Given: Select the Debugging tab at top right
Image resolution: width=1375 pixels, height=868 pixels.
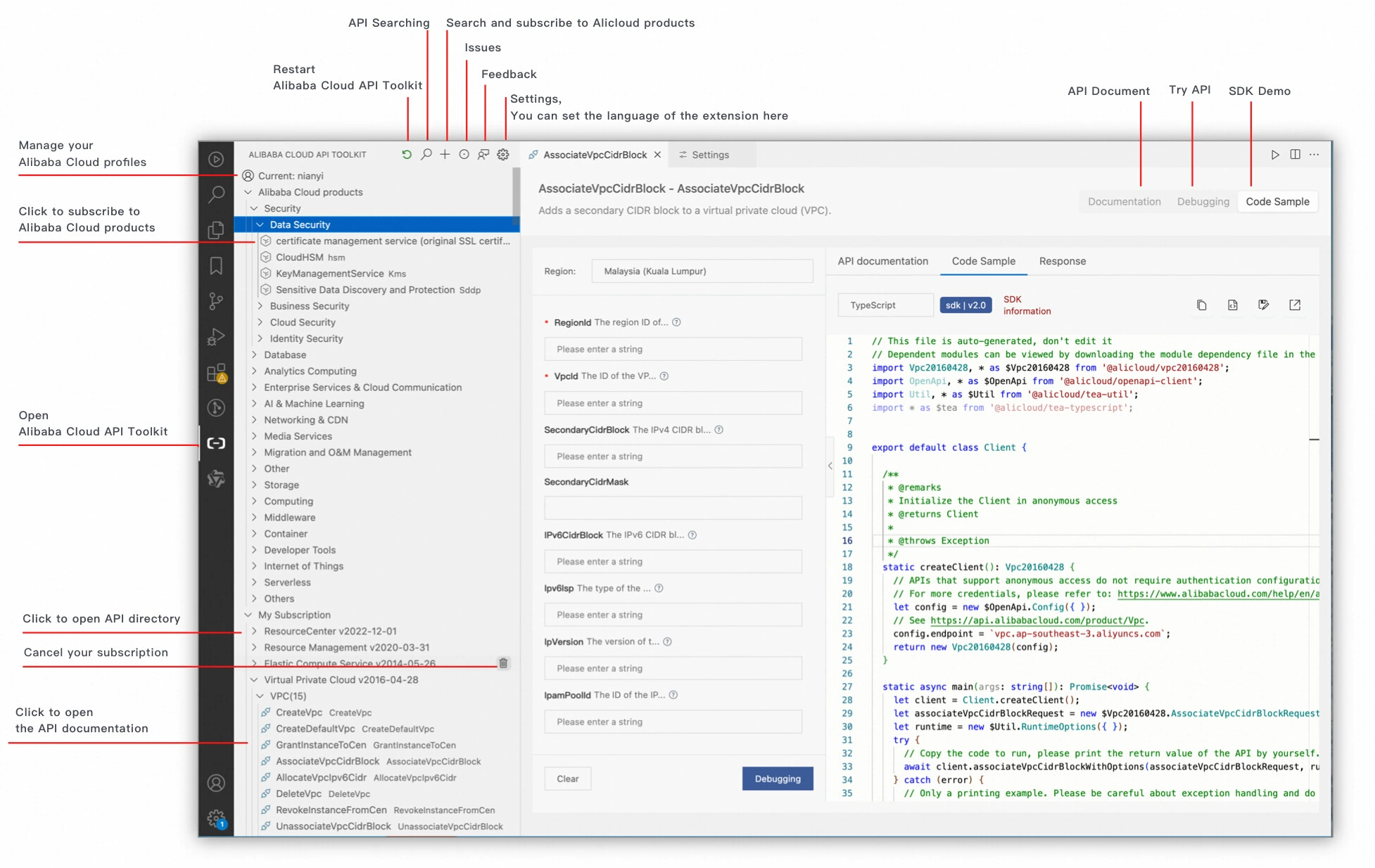Looking at the screenshot, I should (1203, 202).
